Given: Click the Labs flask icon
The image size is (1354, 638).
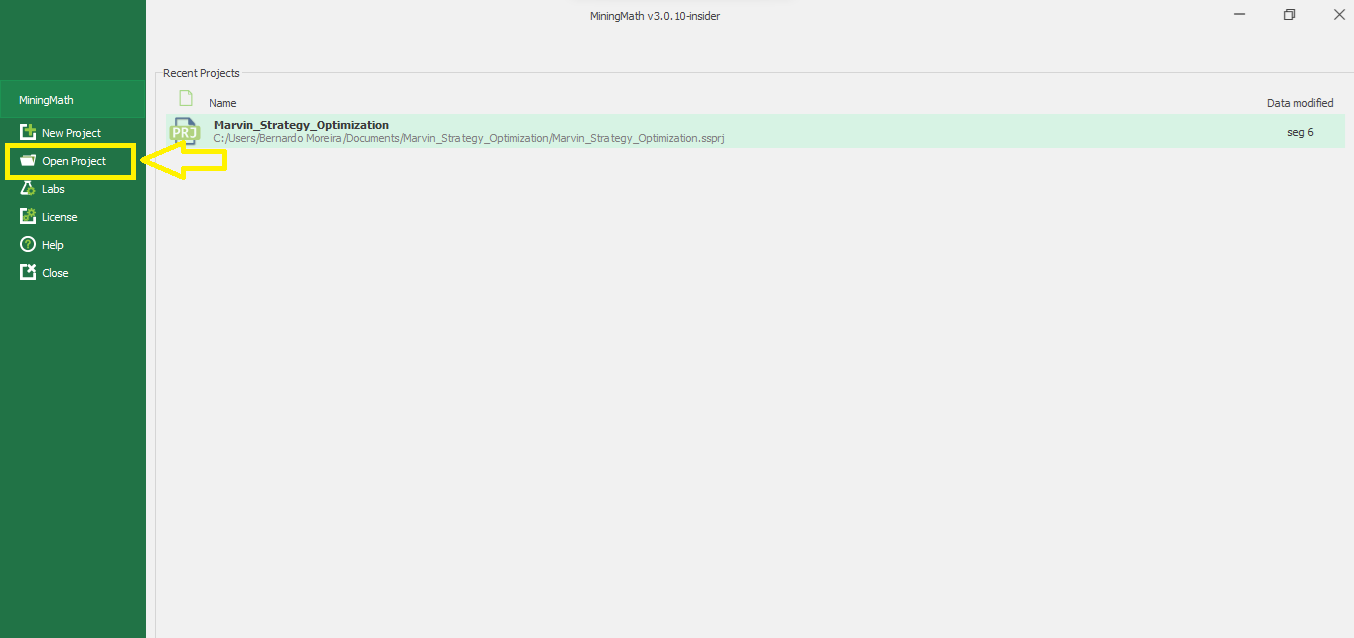Looking at the screenshot, I should [28, 189].
